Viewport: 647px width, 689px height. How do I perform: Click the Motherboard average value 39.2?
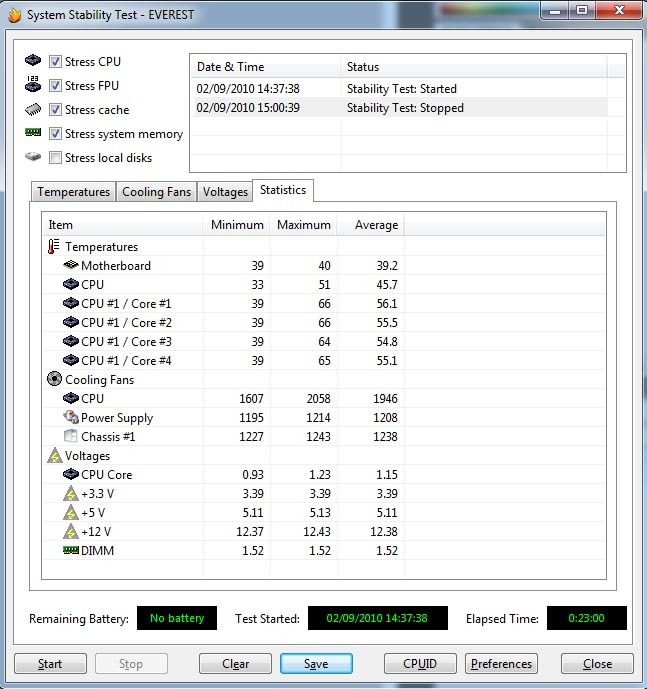[387, 265]
